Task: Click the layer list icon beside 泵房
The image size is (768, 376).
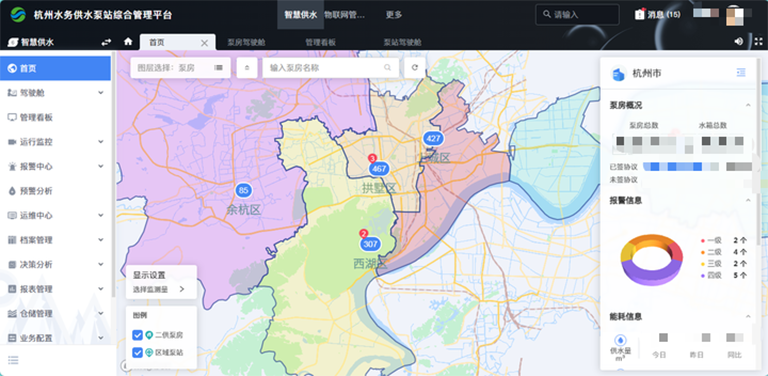Action: coord(218,68)
